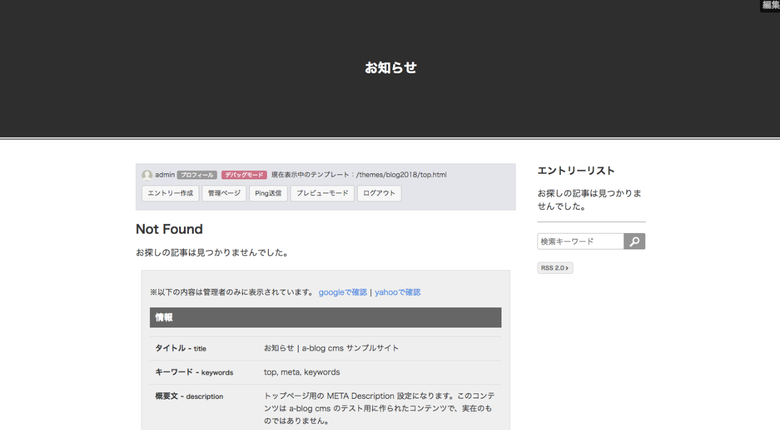This screenshot has height=430, width=780.
Task: Click the search magnifier icon button
Action: [x=634, y=241]
